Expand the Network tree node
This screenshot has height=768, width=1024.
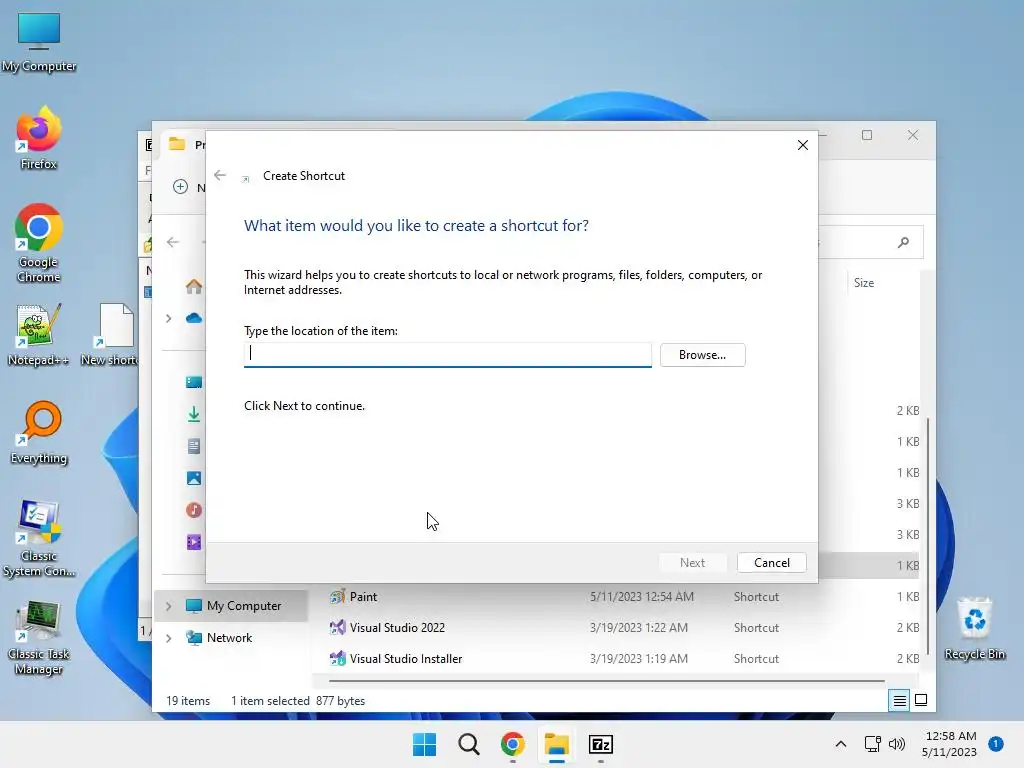[x=168, y=638]
